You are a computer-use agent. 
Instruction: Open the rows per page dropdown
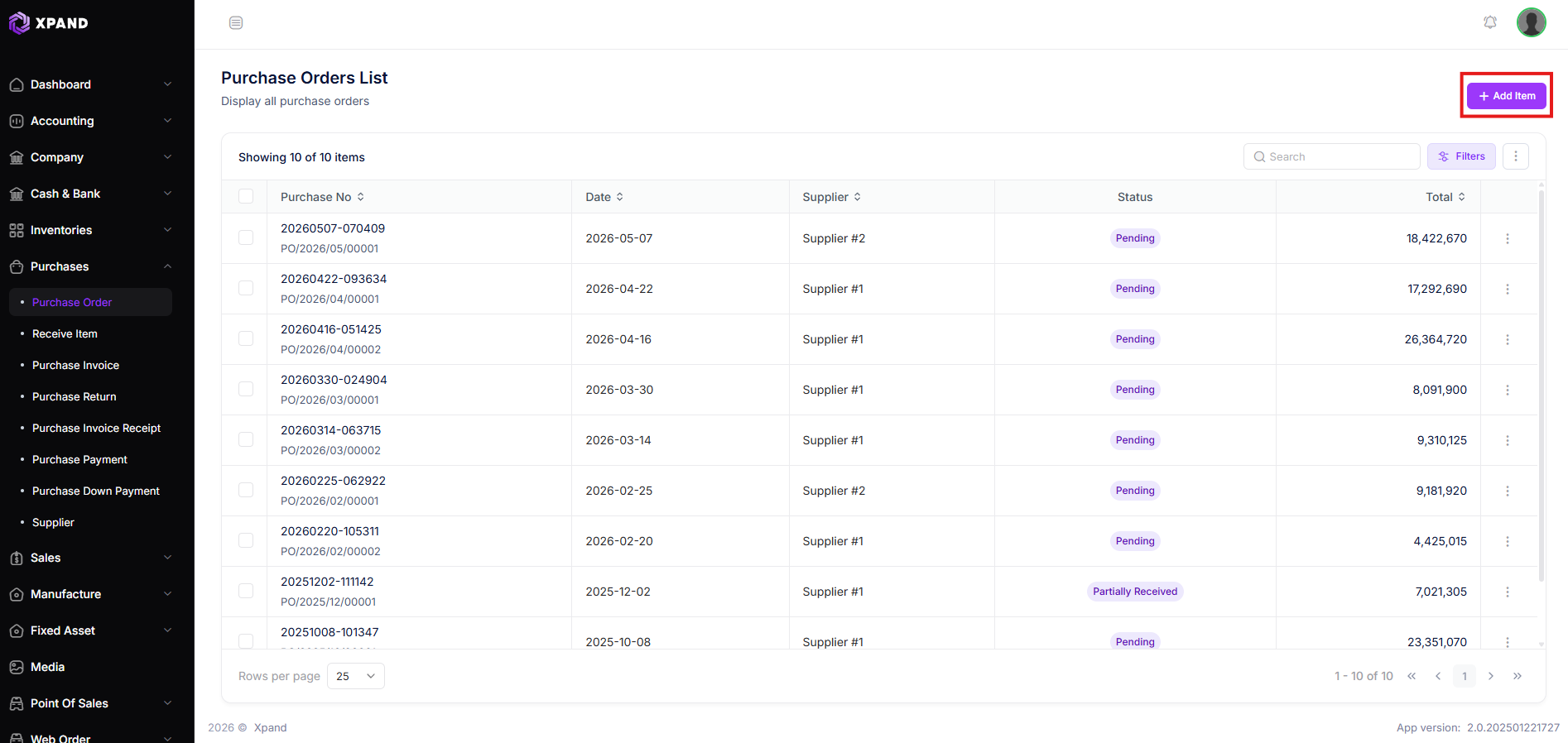356,676
